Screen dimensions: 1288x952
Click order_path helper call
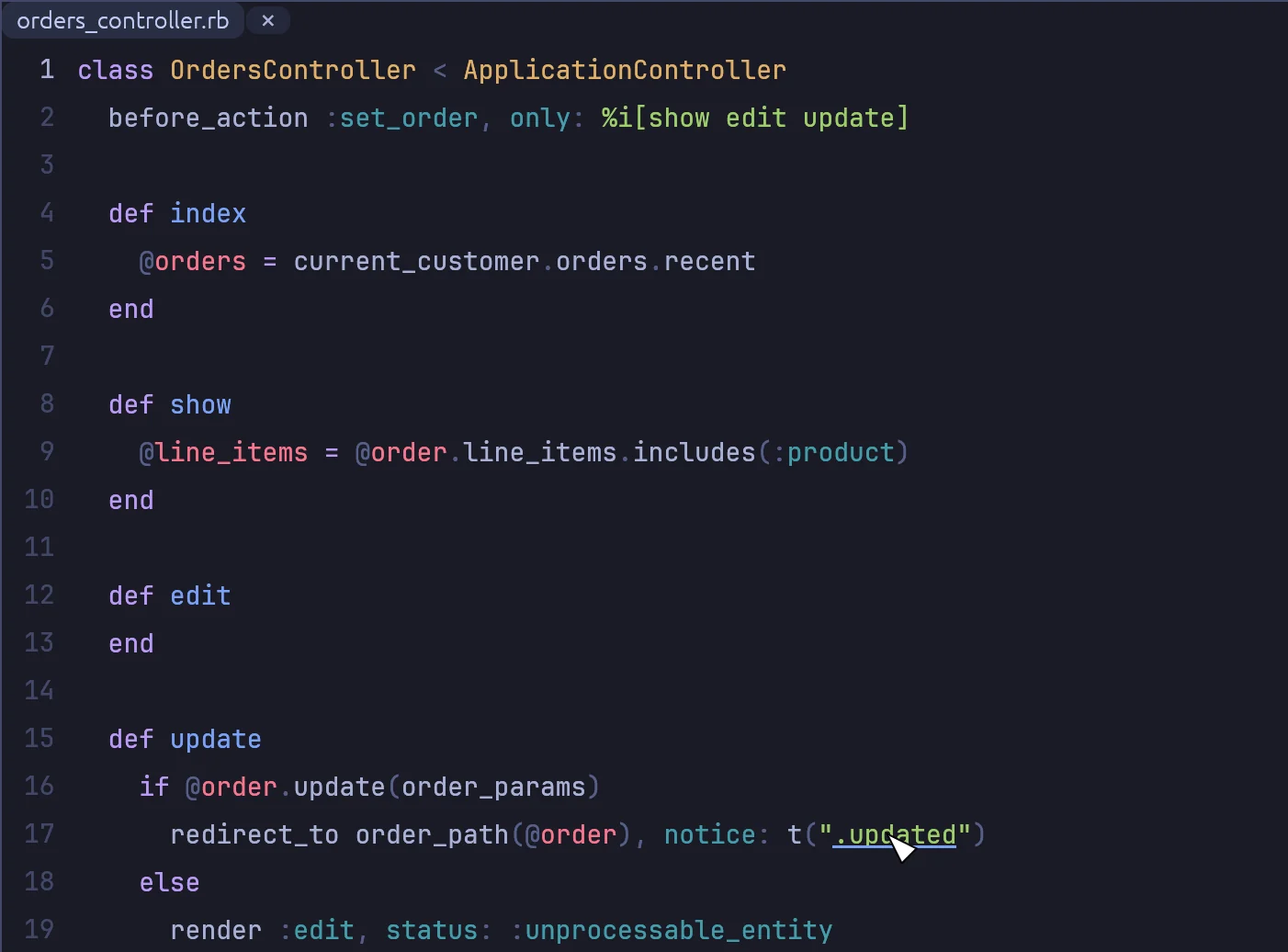(432, 834)
